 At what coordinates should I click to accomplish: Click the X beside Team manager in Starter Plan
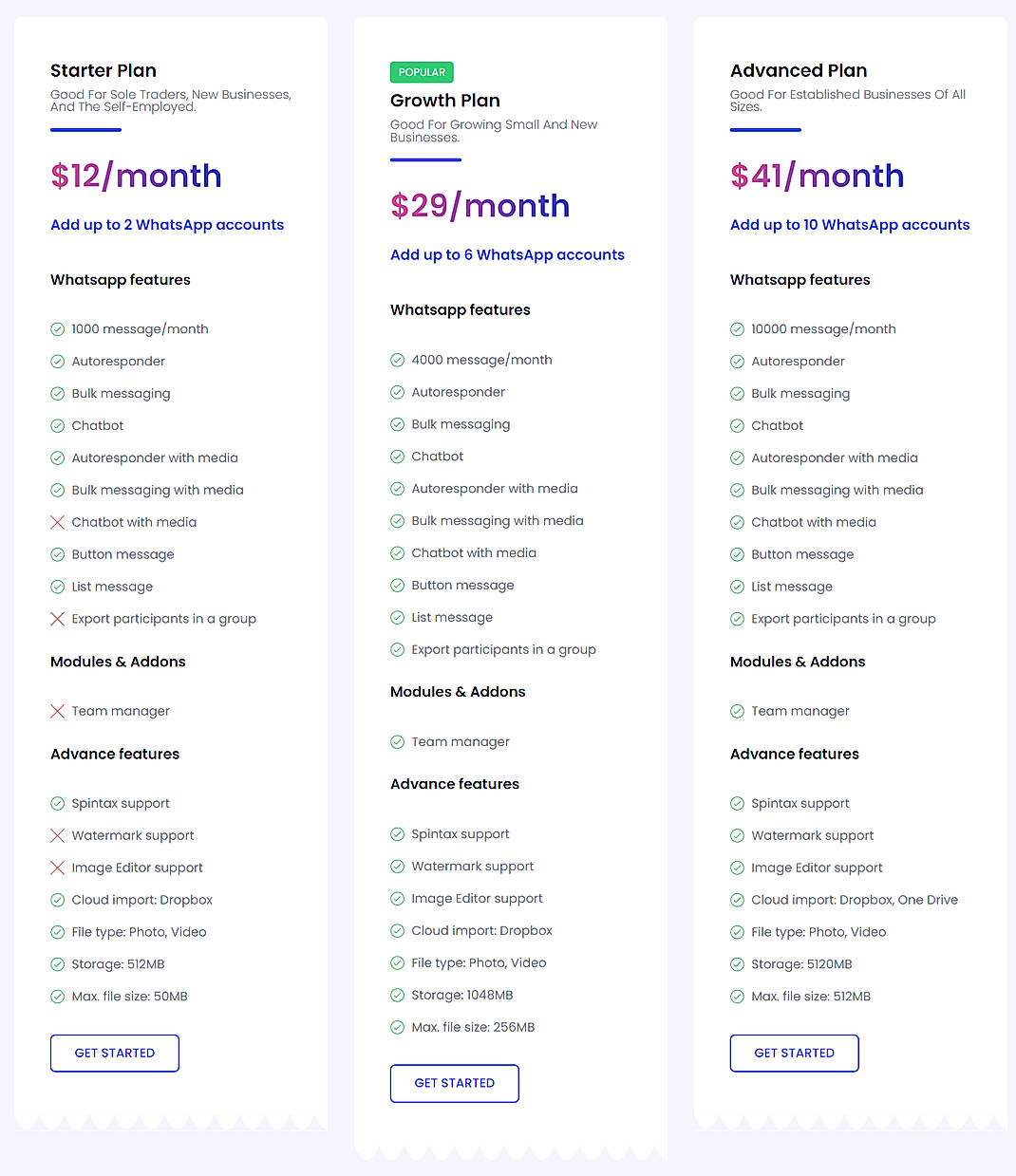coord(57,711)
